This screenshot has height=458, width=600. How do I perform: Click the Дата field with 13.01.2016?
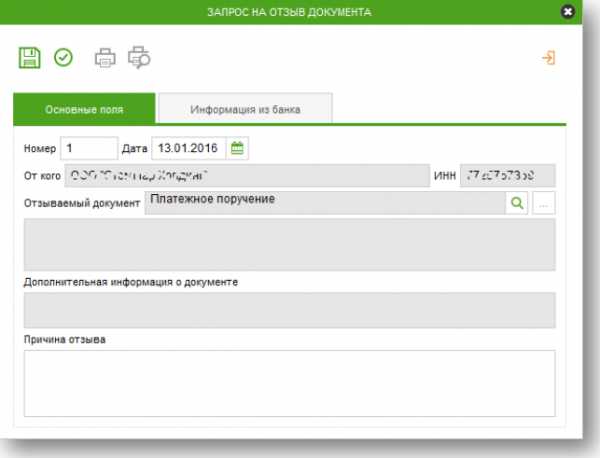tap(189, 148)
